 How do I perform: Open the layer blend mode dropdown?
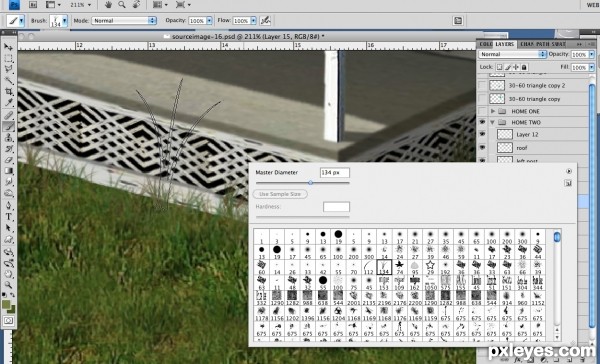pyautogui.click(x=512, y=54)
